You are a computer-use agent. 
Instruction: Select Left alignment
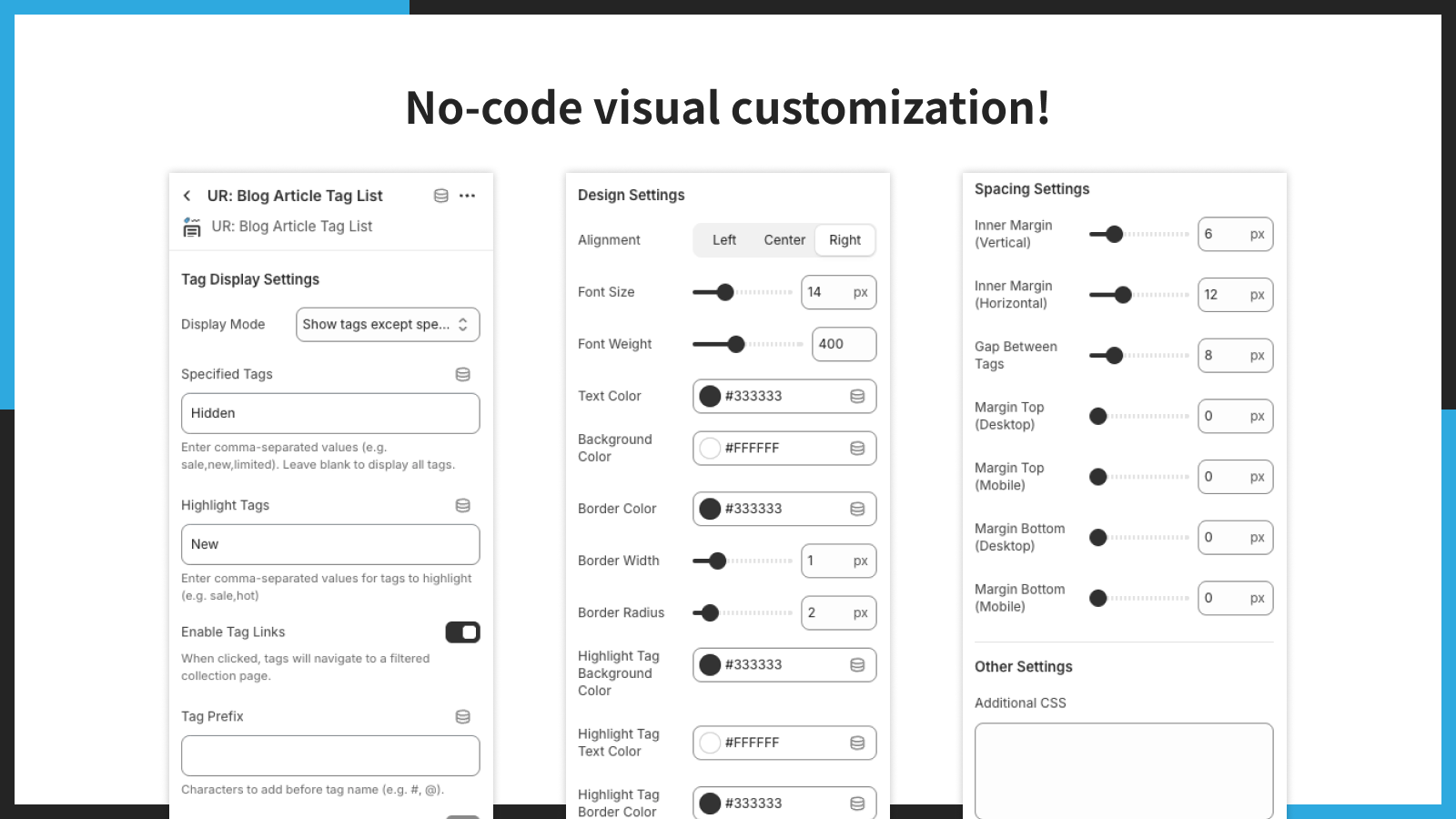723,239
